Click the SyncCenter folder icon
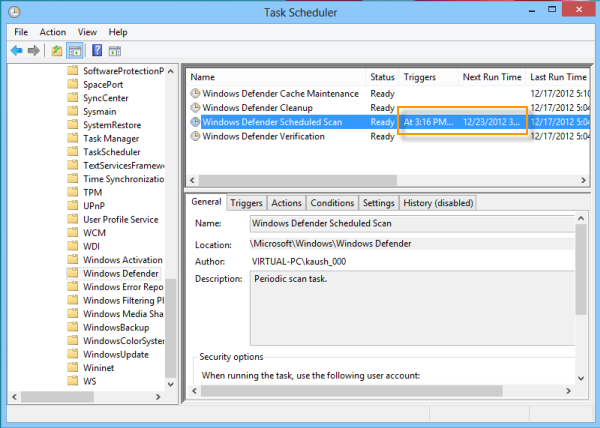The width and height of the screenshot is (600, 428). 73,98
